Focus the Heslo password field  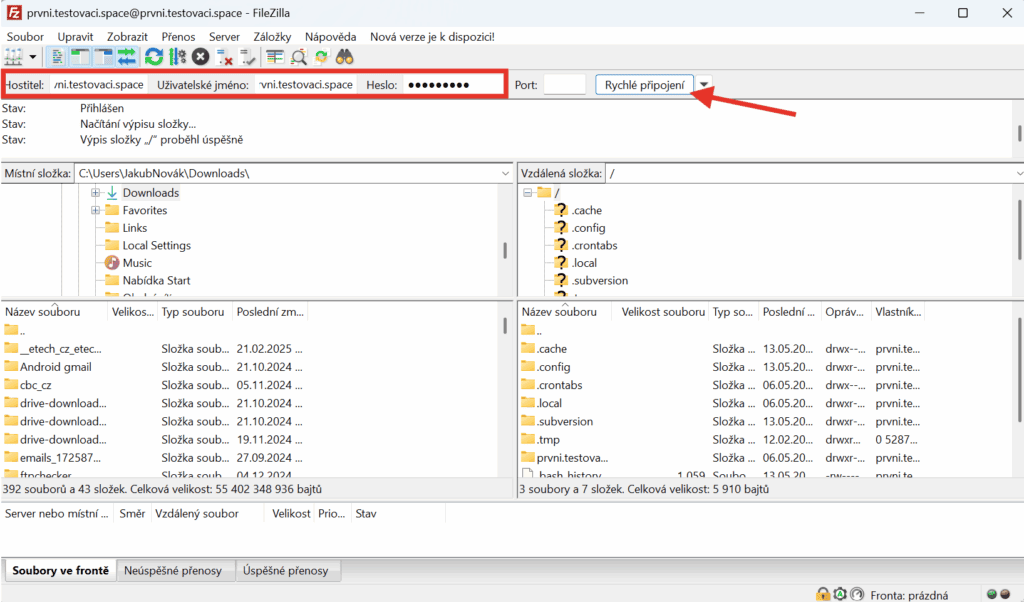452,85
